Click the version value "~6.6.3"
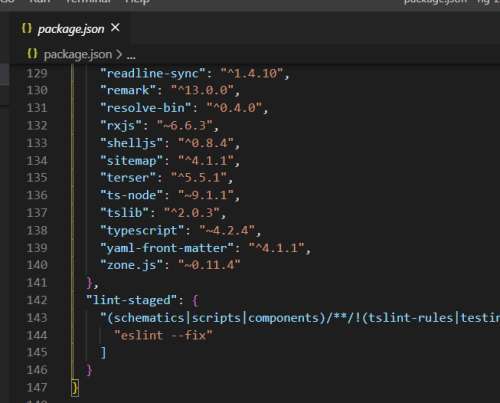Screen dimensions: 500x403 [x=185, y=125]
